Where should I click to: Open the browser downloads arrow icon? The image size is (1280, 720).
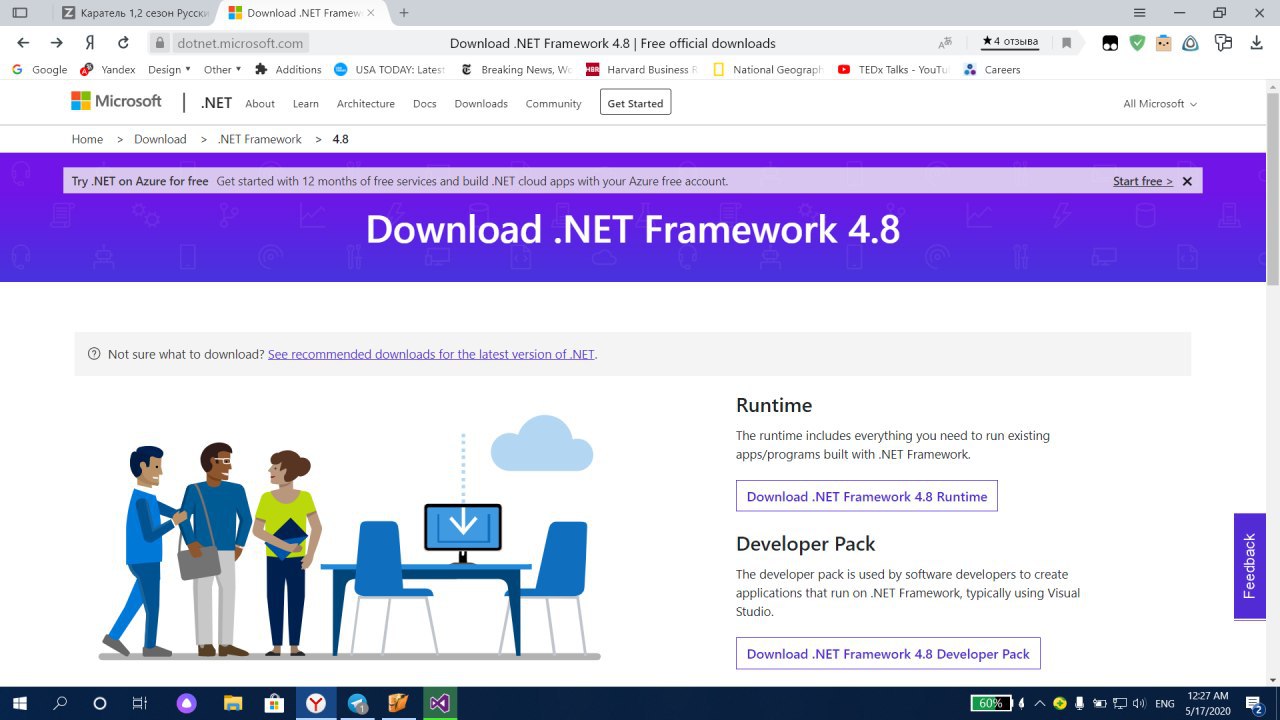click(1257, 43)
